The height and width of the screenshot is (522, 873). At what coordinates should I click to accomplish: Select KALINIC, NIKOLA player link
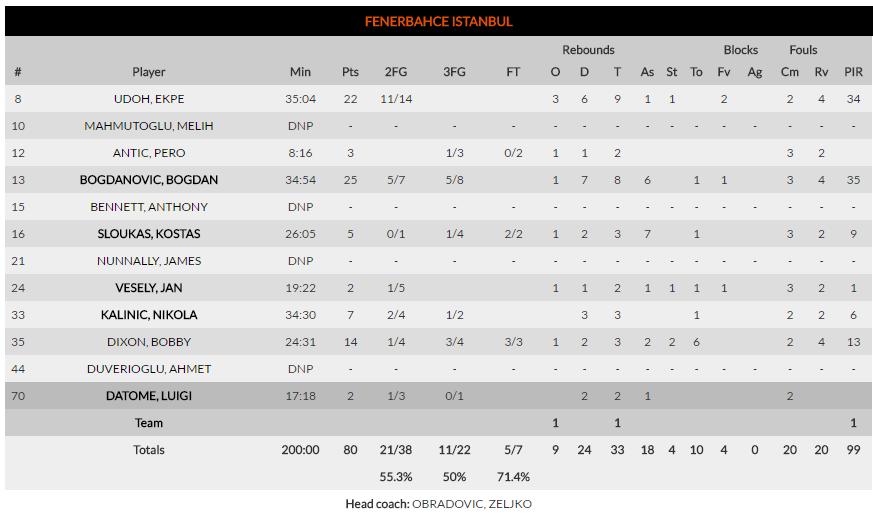click(x=149, y=315)
